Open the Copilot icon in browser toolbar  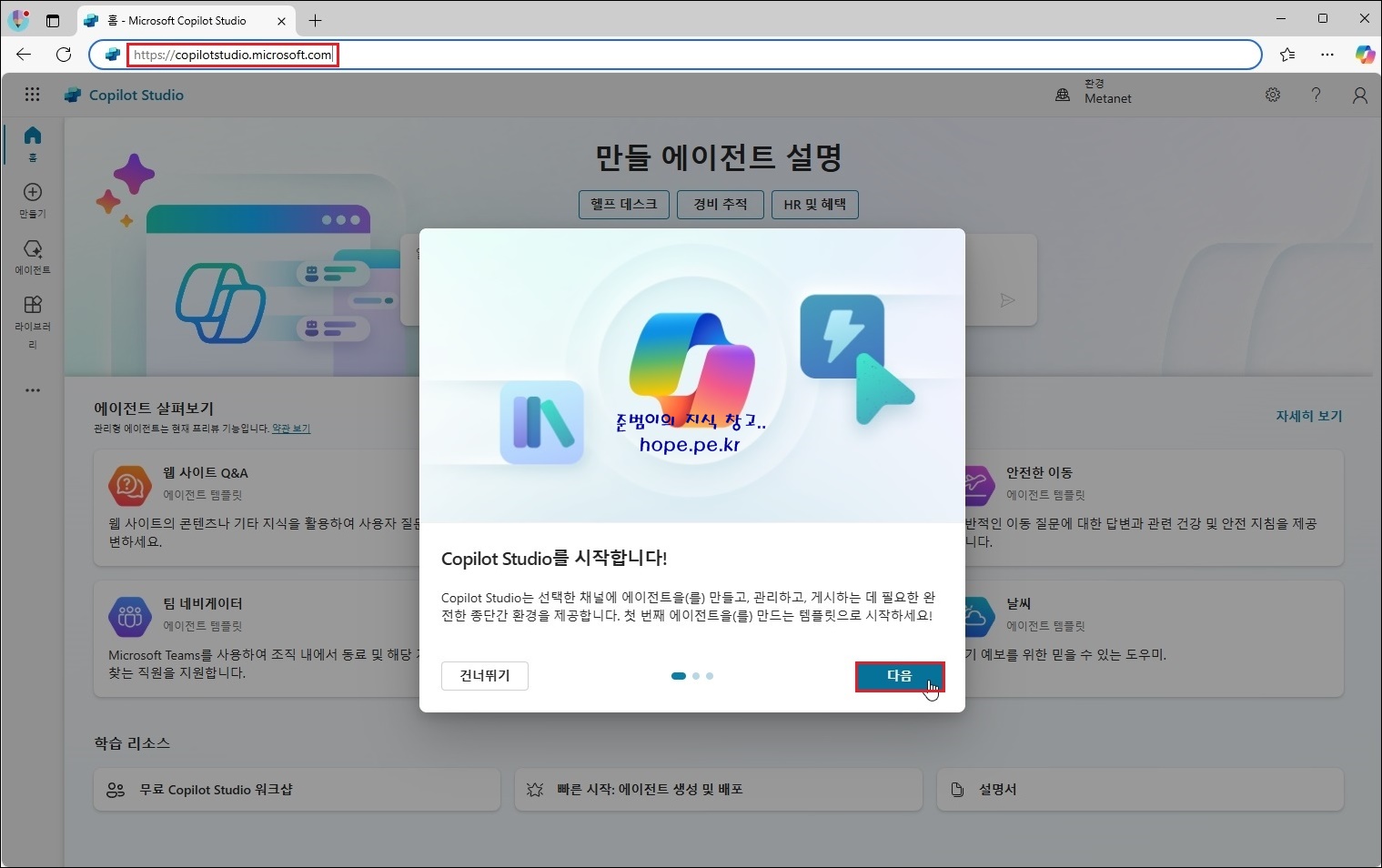[1365, 55]
